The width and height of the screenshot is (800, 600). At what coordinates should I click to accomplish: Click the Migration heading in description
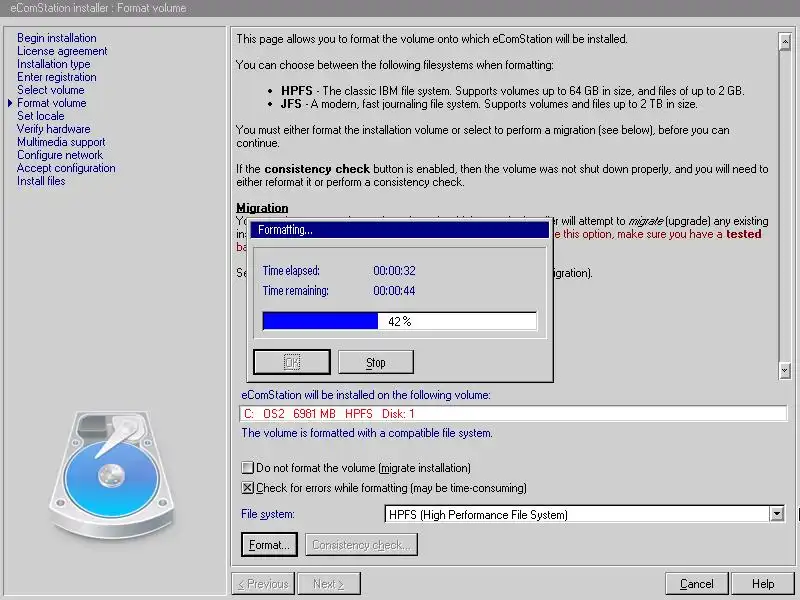(262, 208)
